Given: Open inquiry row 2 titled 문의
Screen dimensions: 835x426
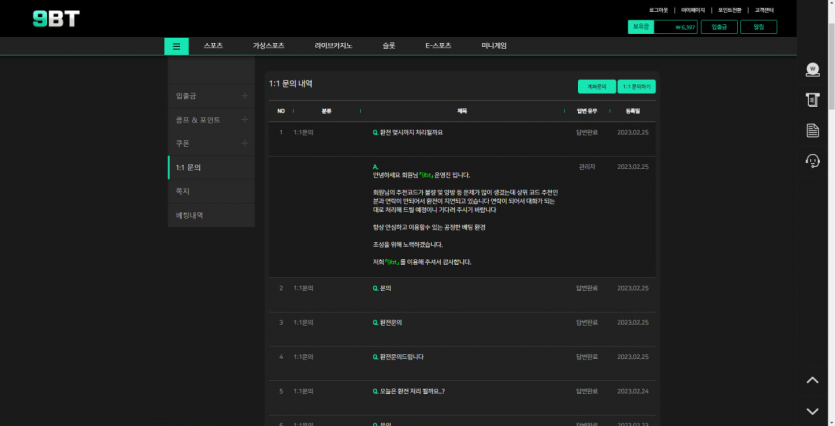Looking at the screenshot, I should click(x=385, y=288).
